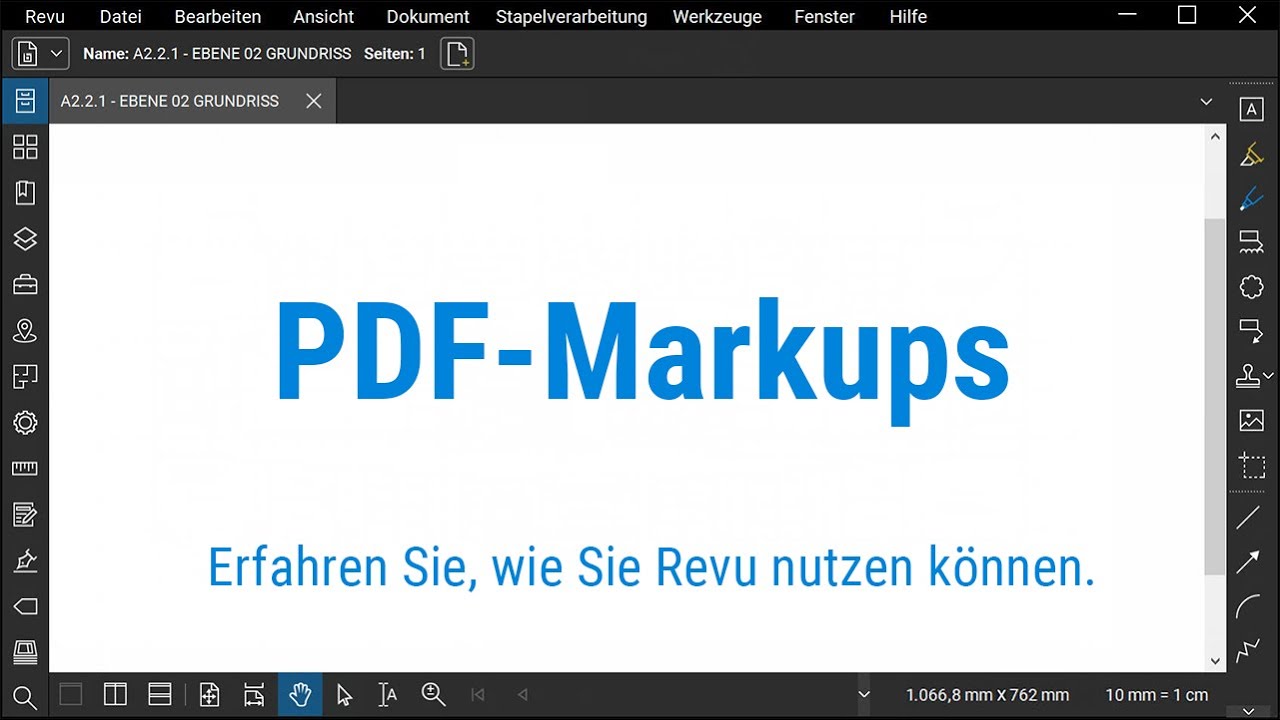Open the Layers panel

point(25,239)
